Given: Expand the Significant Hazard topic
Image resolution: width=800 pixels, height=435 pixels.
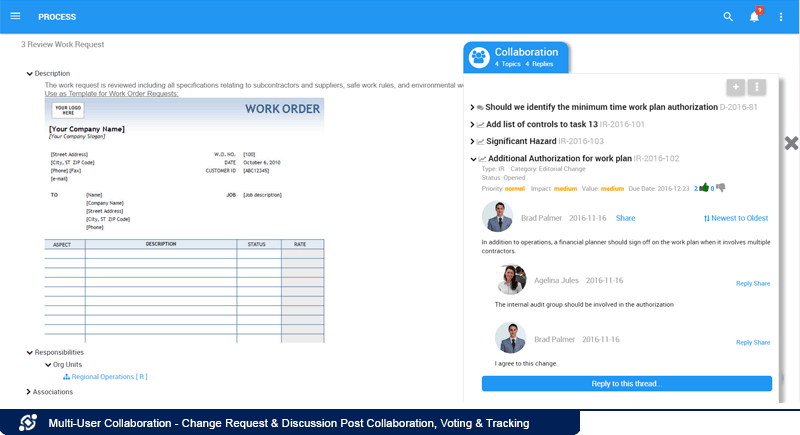Looking at the screenshot, I should click(x=473, y=142).
